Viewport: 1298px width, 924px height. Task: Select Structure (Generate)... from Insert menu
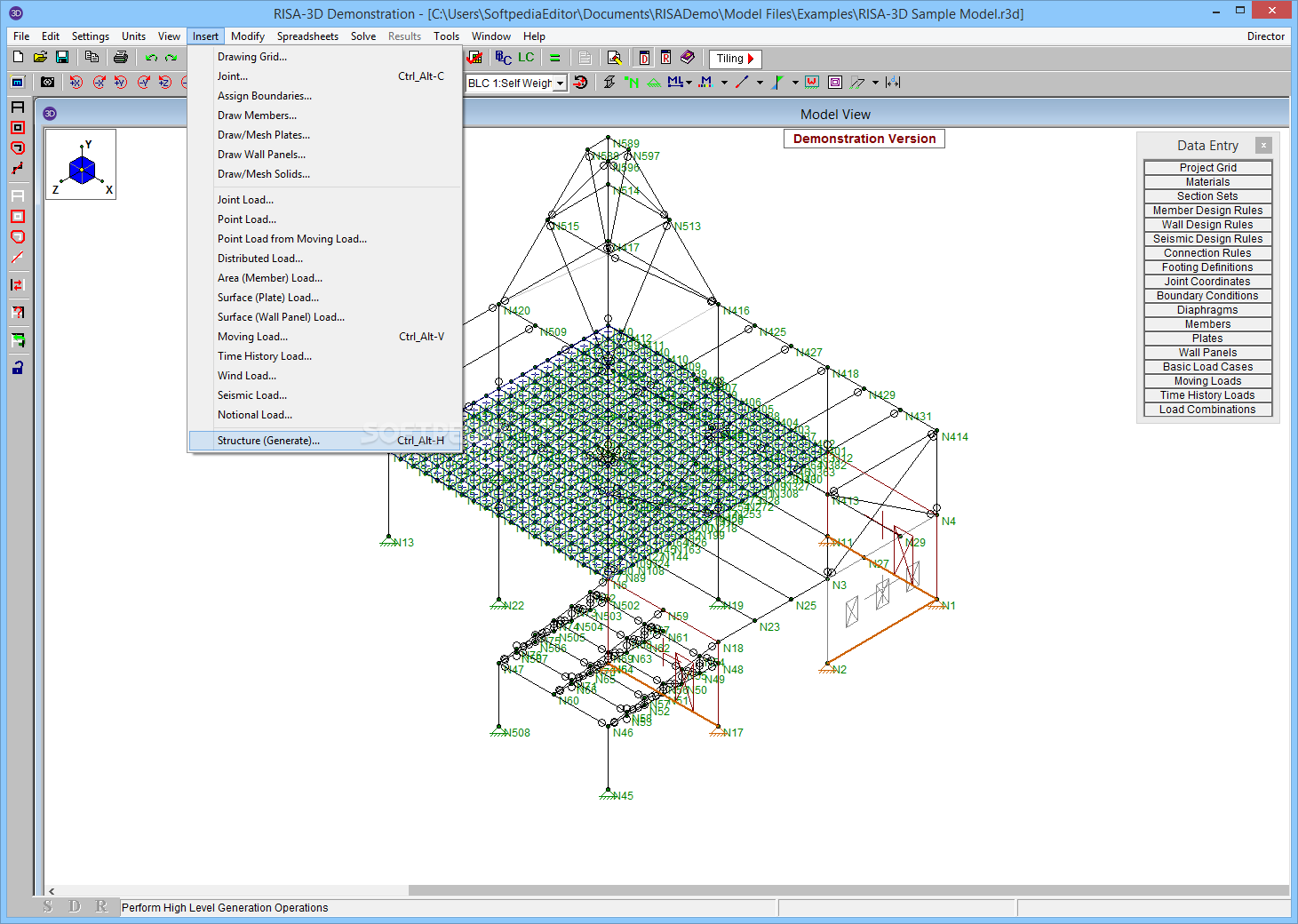(325, 441)
